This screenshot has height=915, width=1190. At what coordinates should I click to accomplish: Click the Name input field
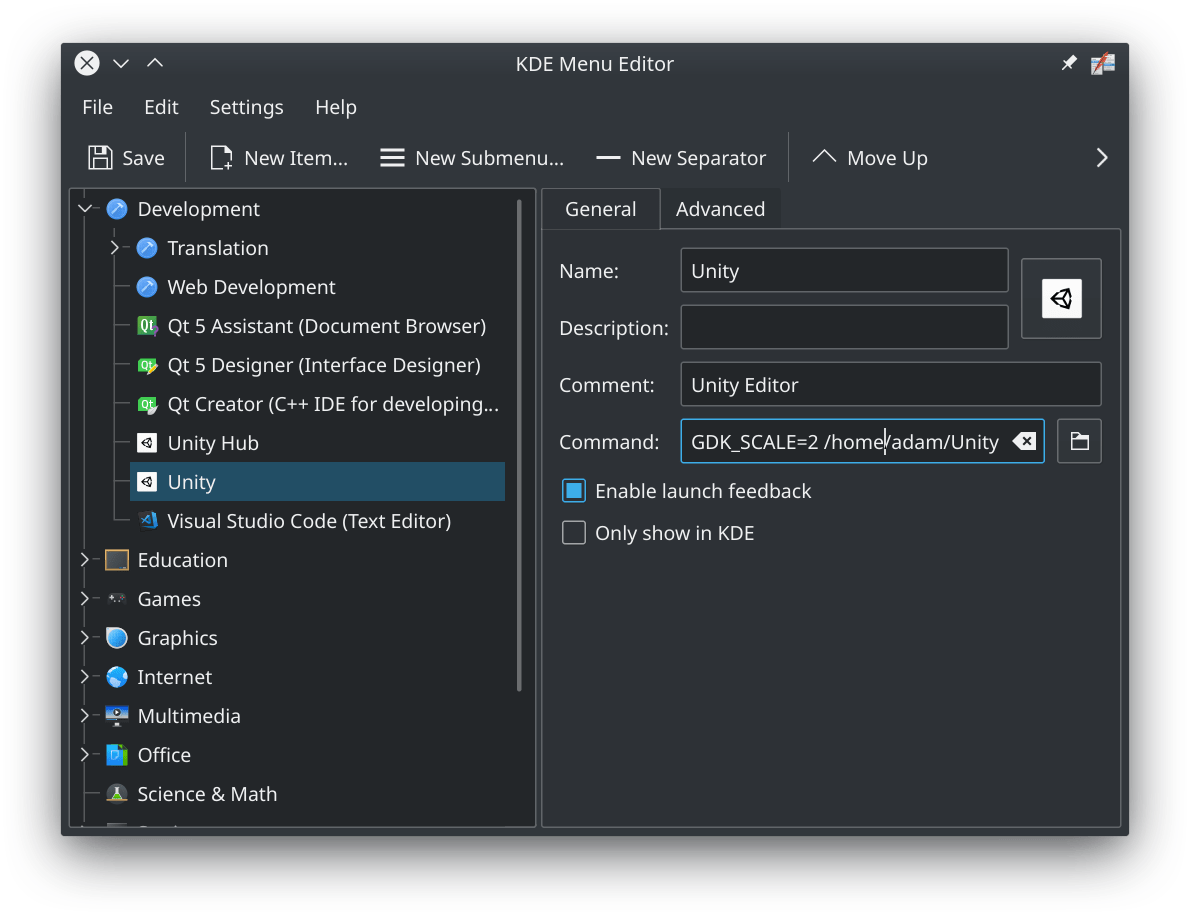point(844,270)
